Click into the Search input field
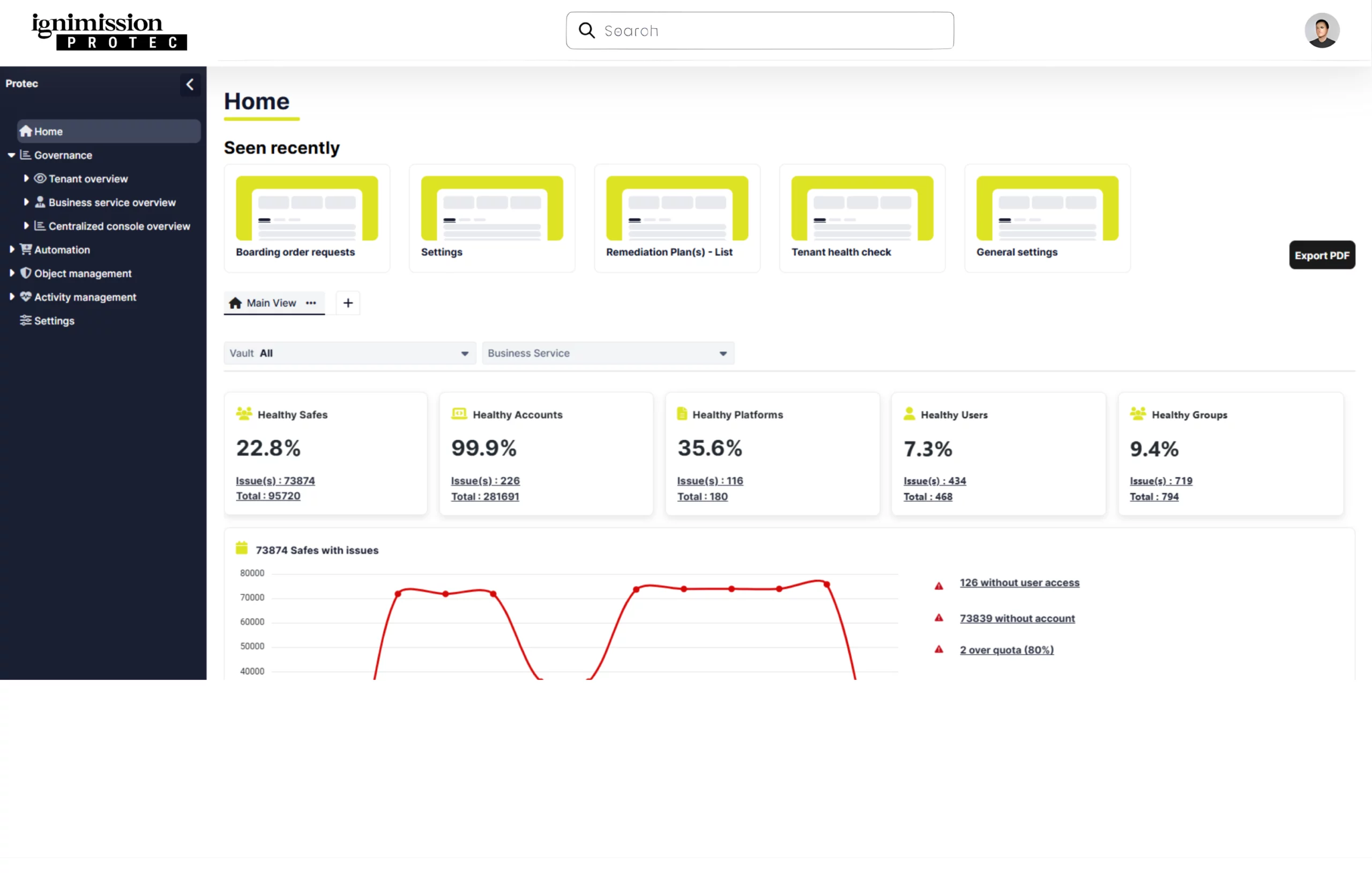This screenshot has width=1372, height=873. (769, 31)
